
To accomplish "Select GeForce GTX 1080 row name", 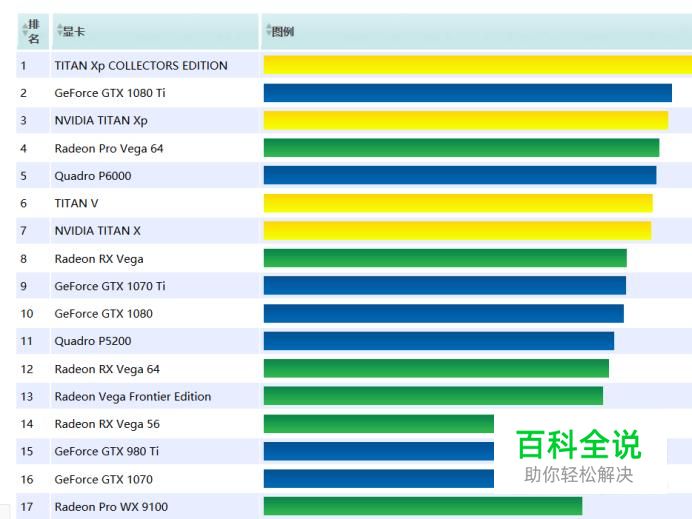I will (x=104, y=314).
